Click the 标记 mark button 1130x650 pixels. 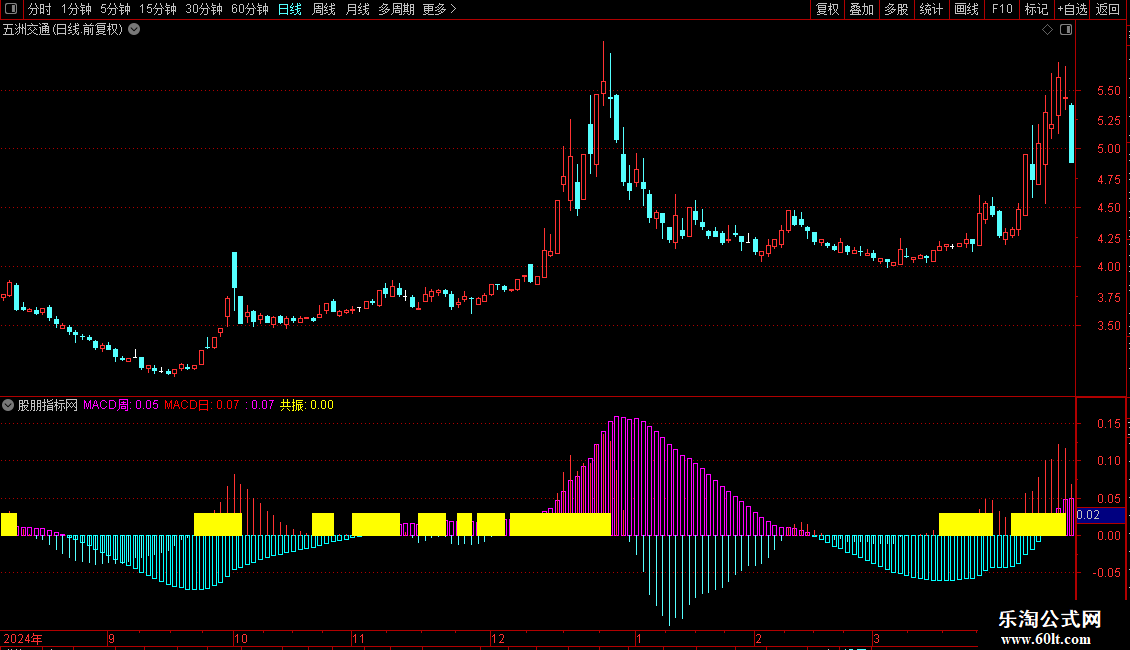pos(1036,9)
